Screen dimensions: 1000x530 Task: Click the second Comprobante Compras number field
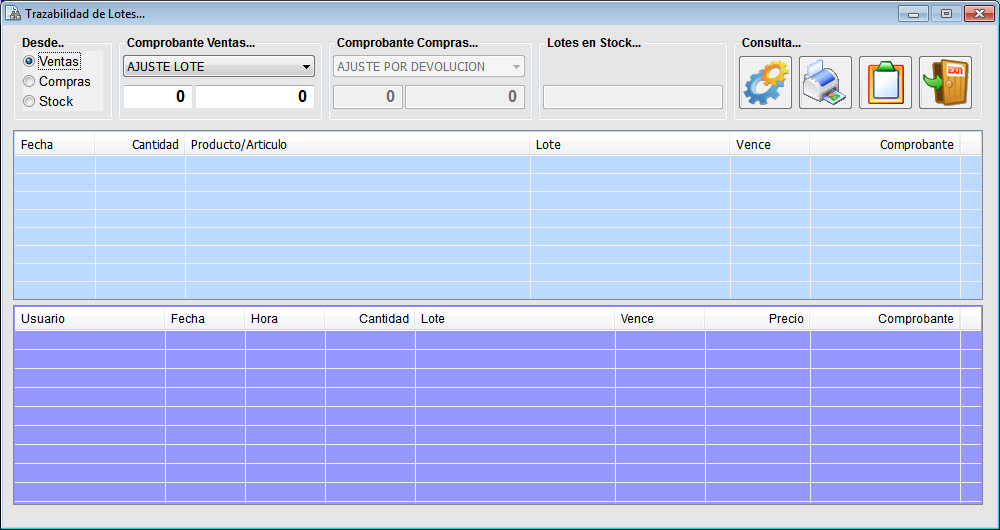click(x=465, y=97)
